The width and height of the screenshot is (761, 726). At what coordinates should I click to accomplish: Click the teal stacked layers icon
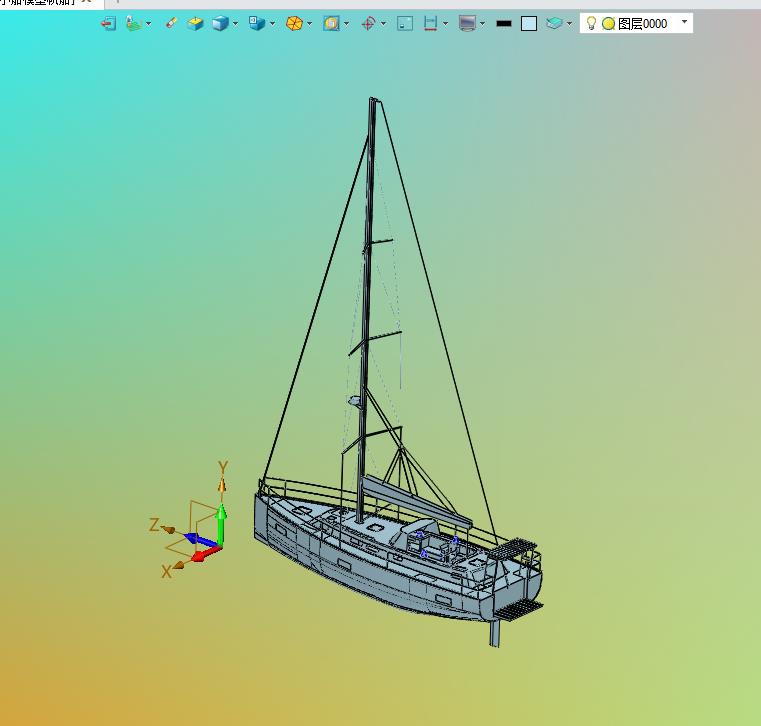(x=554, y=23)
